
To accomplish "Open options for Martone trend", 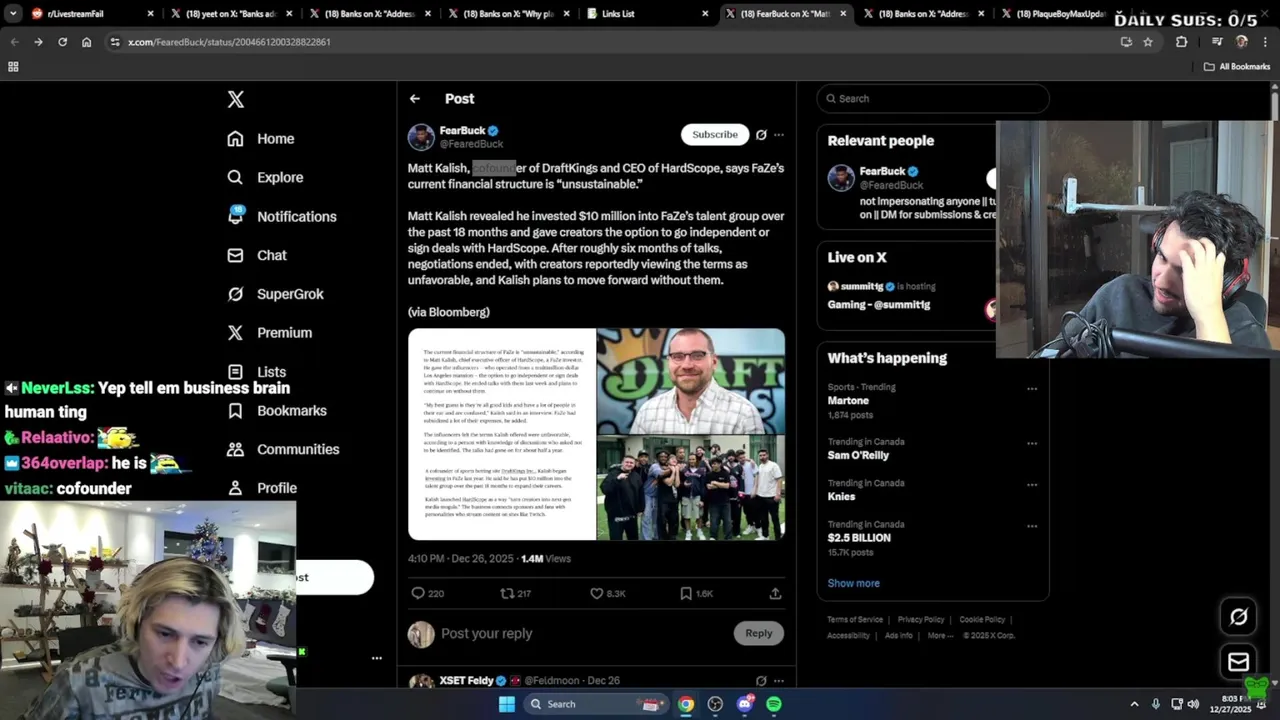I will click(x=1032, y=389).
